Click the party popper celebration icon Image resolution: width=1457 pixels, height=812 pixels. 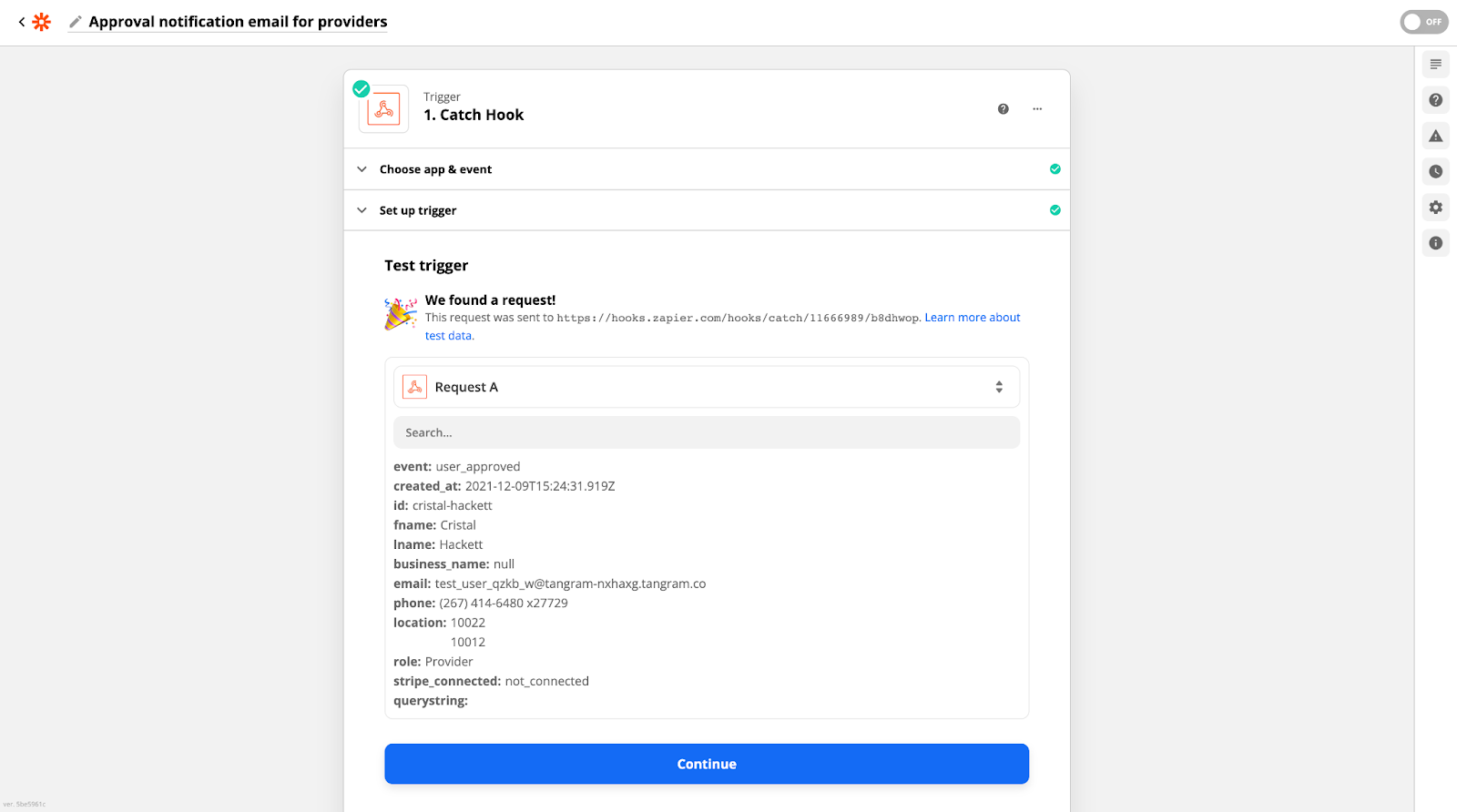[x=401, y=313]
